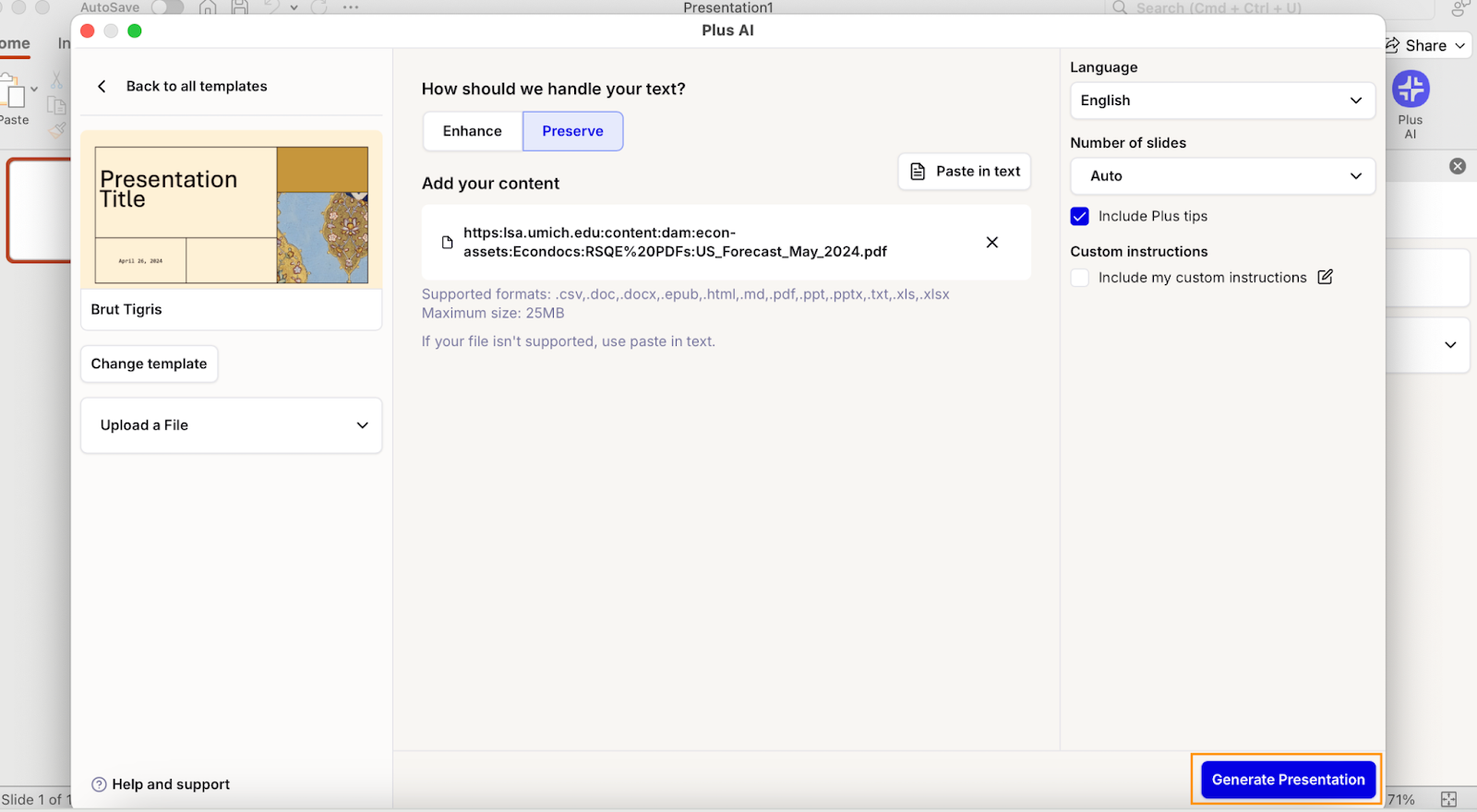Screen dimensions: 1477x812
Task: Check Include my custom instructions
Action: 1079,278
